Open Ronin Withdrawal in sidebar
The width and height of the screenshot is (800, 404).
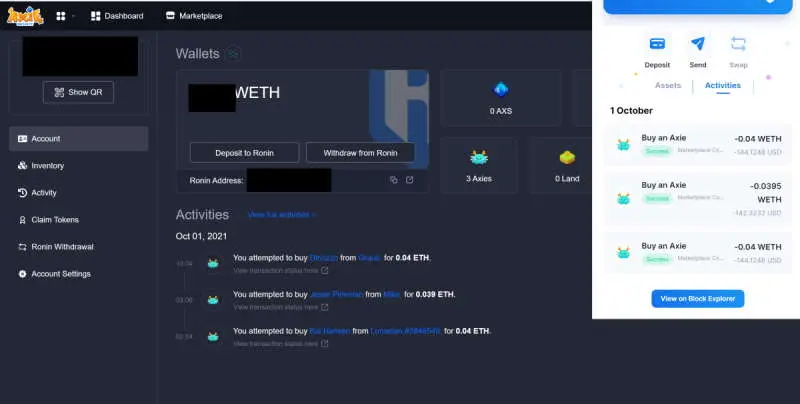coord(79,247)
